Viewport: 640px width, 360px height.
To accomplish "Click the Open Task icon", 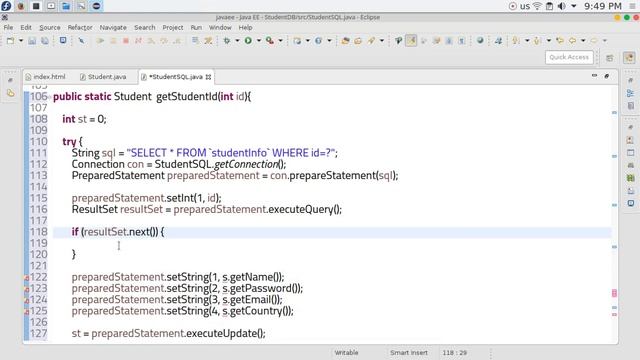I will (x=358, y=40).
